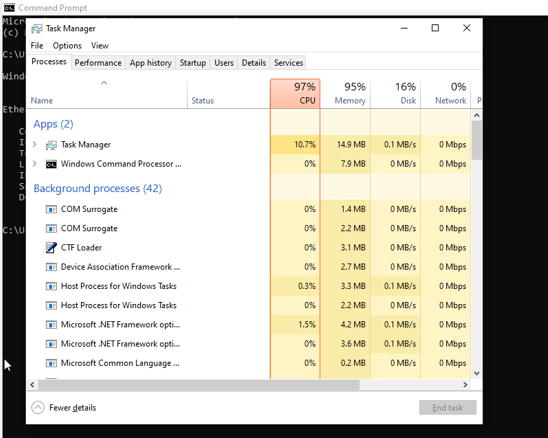Viewport: 548px width, 438px height.
Task: Select the .NET Framework row using 3.6 MB
Action: [x=248, y=344]
